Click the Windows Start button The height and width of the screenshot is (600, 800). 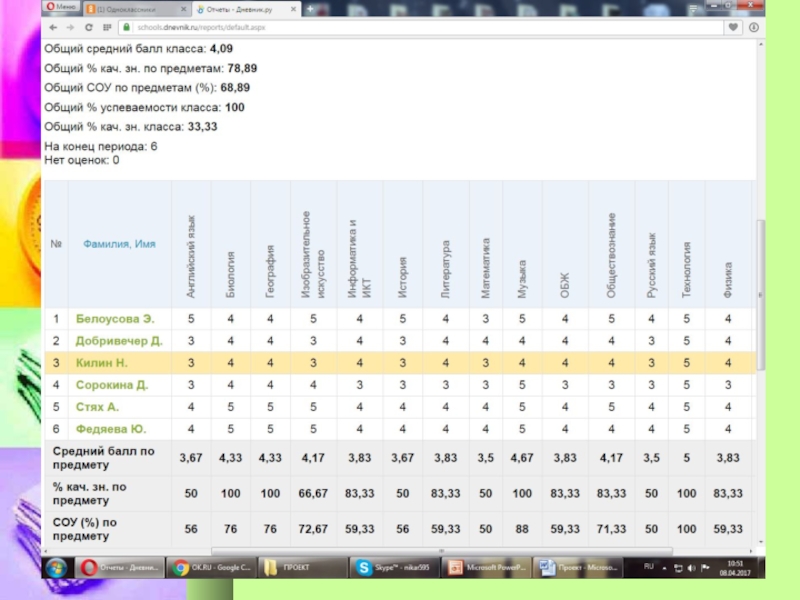pos(57,567)
